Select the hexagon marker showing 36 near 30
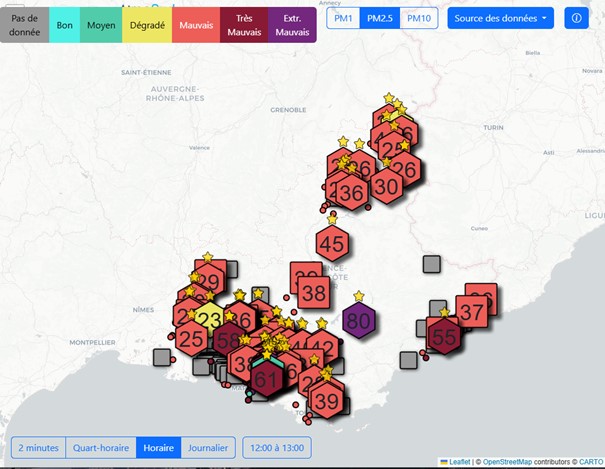The image size is (605, 469). pos(352,192)
